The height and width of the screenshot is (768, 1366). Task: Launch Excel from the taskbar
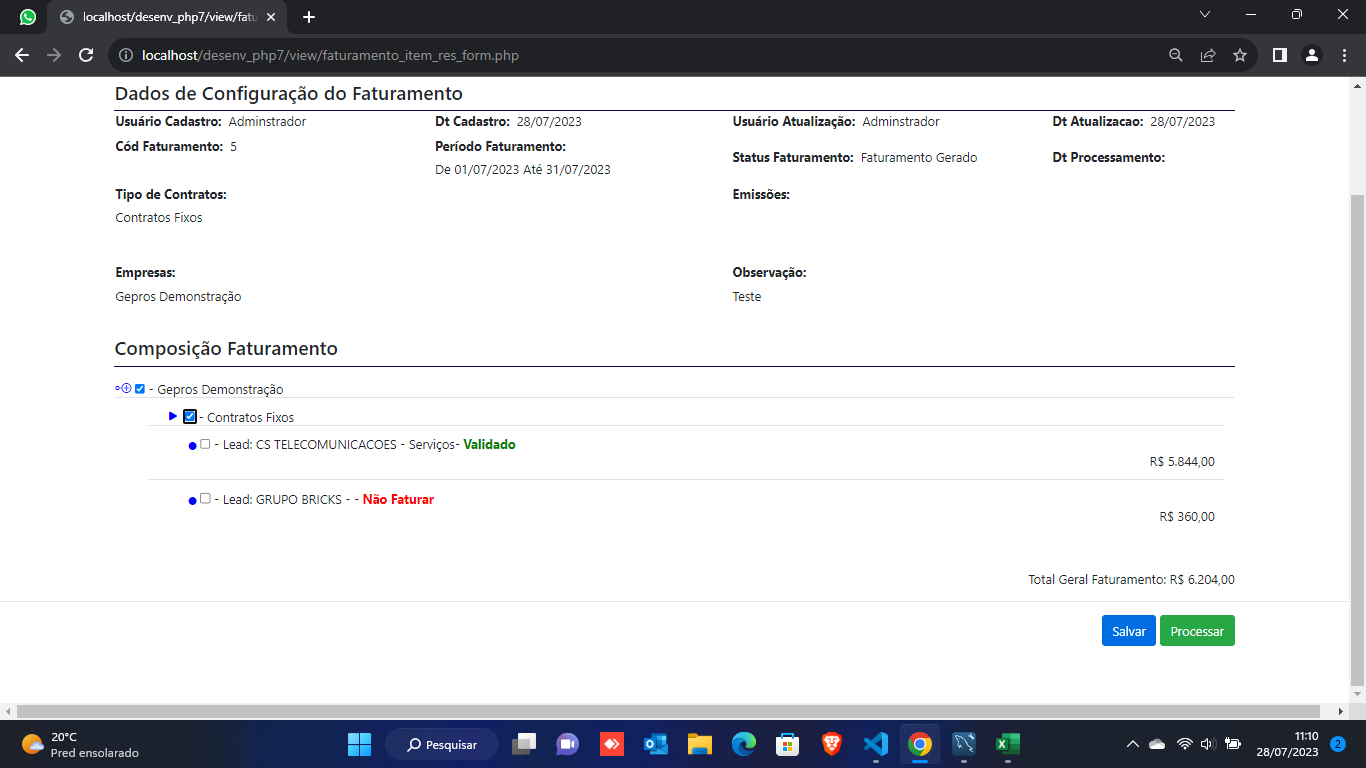pyautogui.click(x=1006, y=744)
